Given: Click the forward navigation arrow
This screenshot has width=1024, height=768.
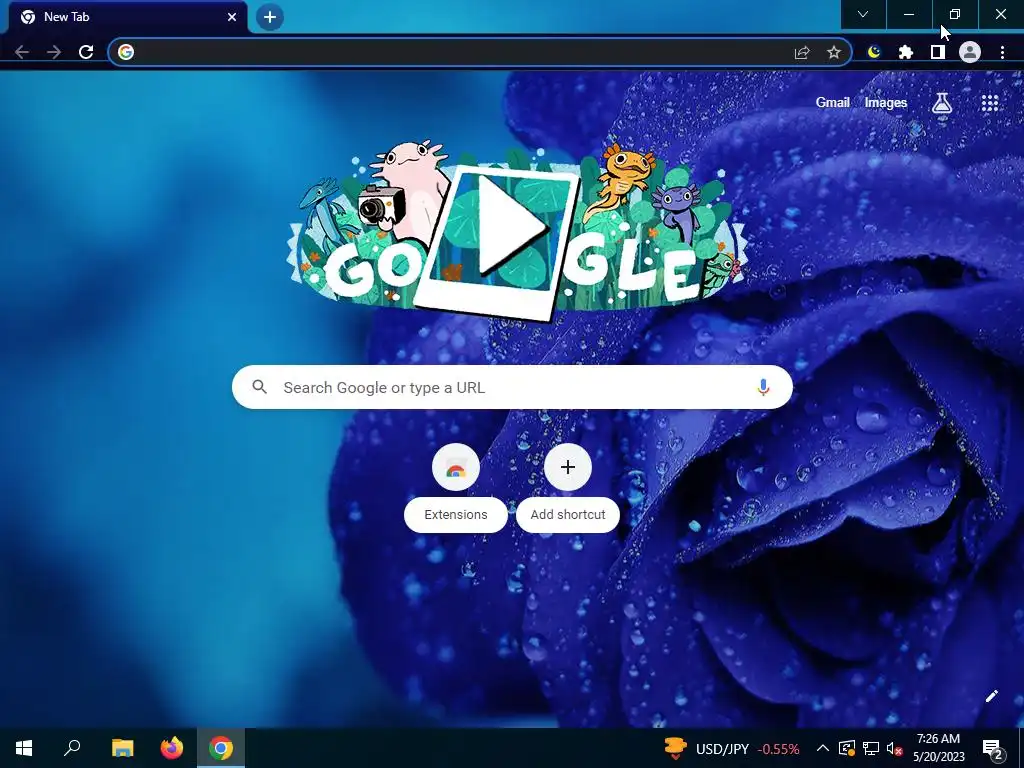Looking at the screenshot, I should click(54, 52).
